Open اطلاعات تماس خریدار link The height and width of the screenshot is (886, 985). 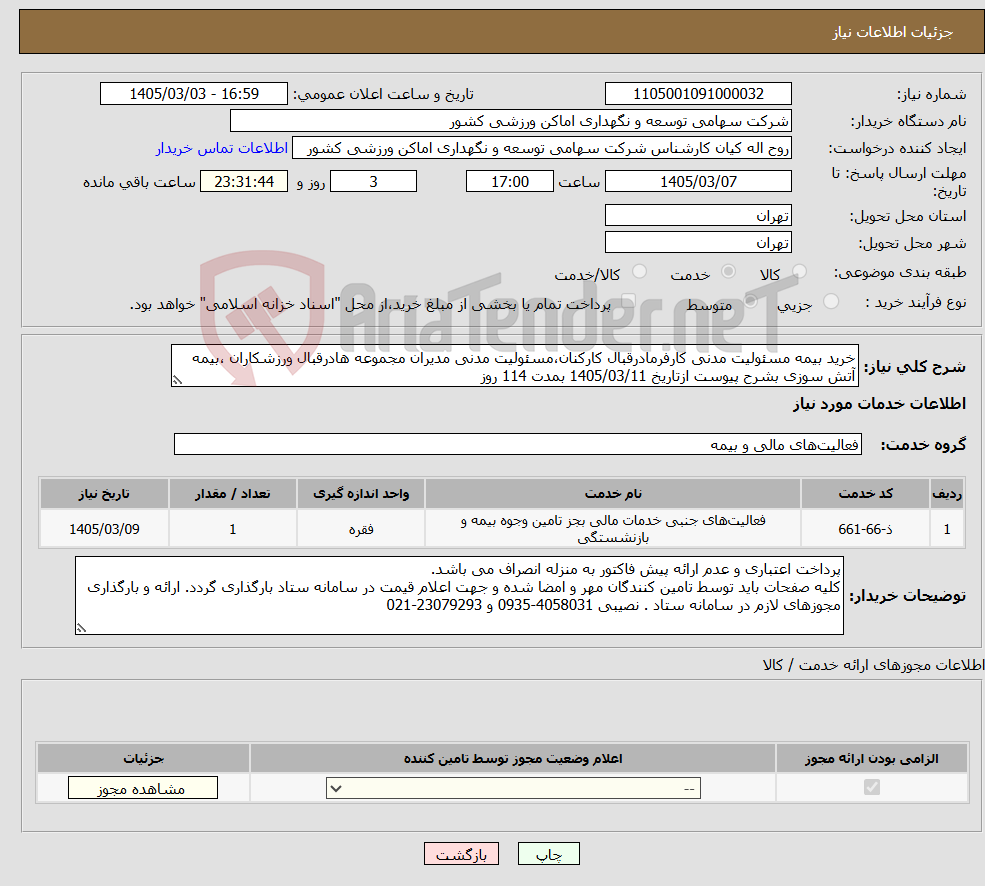click(222, 148)
